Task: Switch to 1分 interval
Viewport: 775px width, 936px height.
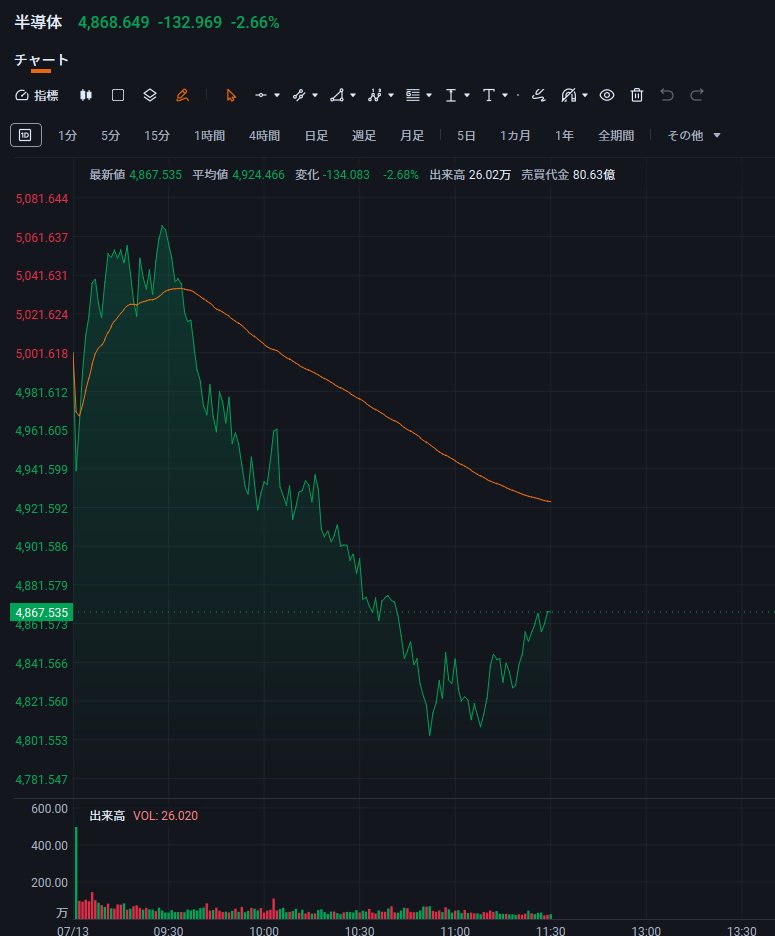Action: tap(67, 136)
